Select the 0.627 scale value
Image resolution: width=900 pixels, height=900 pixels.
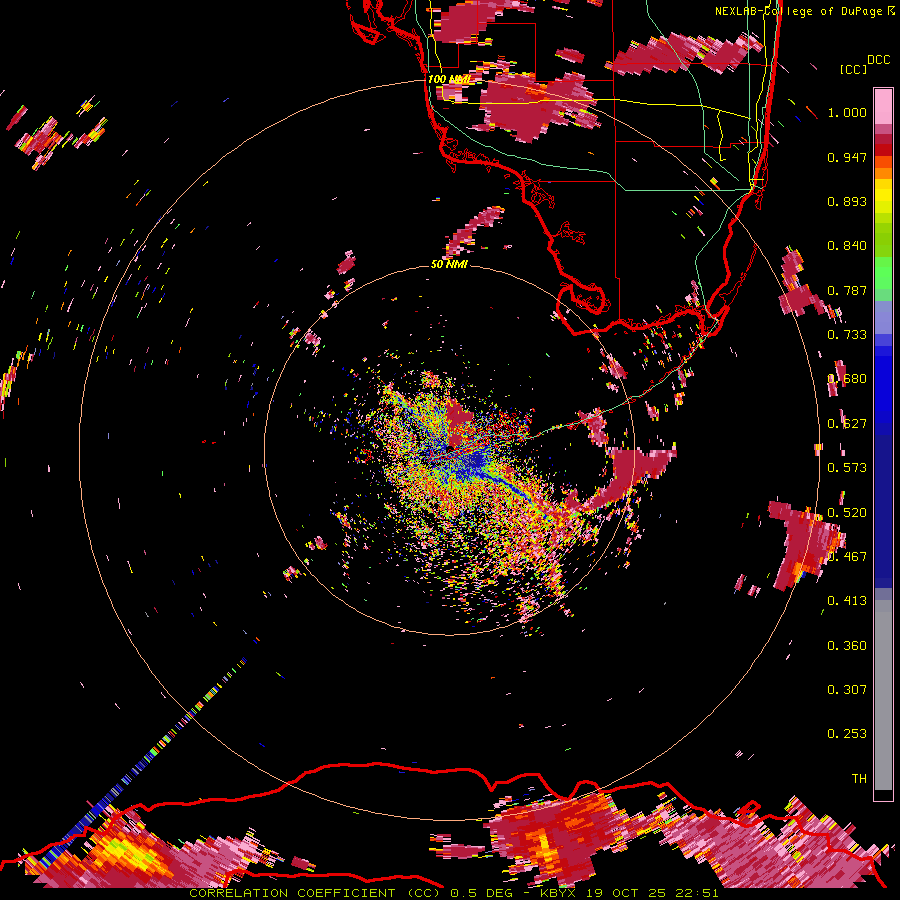pyautogui.click(x=847, y=424)
